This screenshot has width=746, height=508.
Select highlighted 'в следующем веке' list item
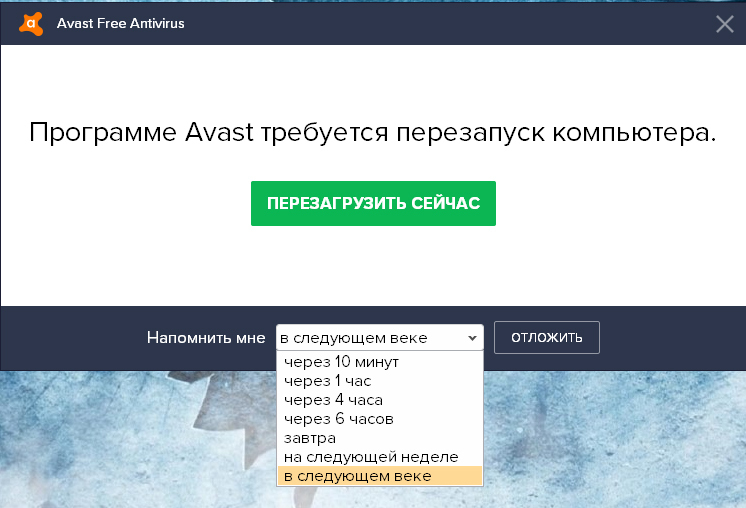coord(380,476)
